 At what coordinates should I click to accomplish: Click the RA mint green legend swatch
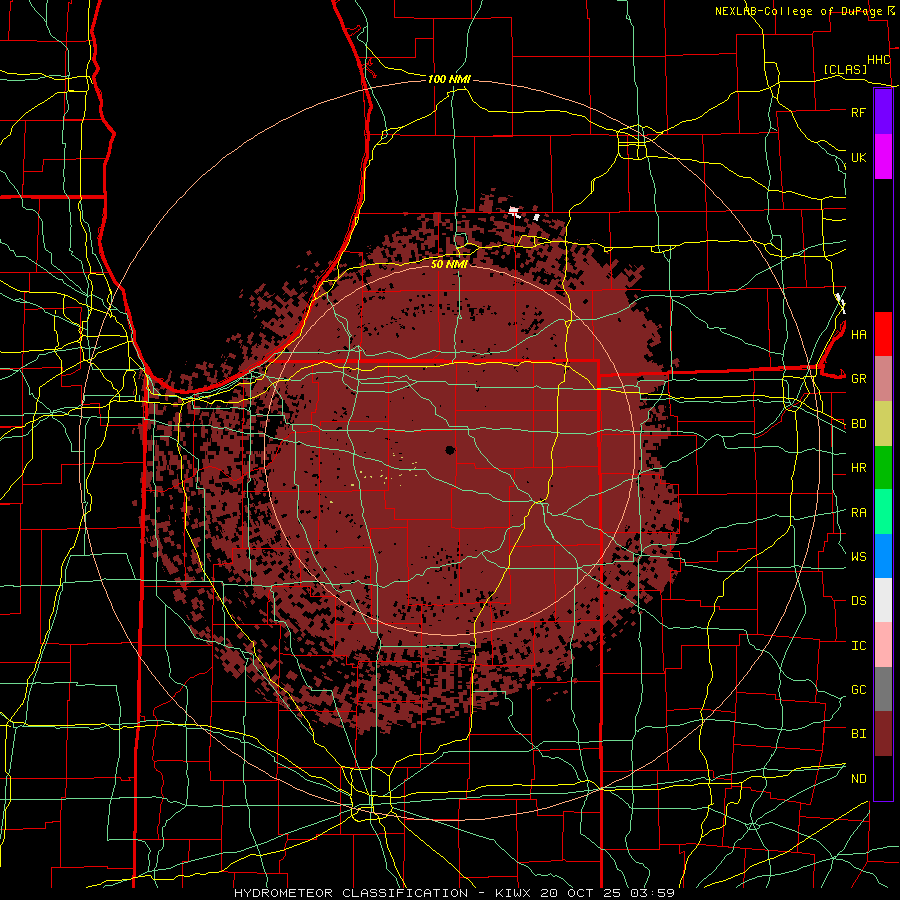click(x=883, y=512)
